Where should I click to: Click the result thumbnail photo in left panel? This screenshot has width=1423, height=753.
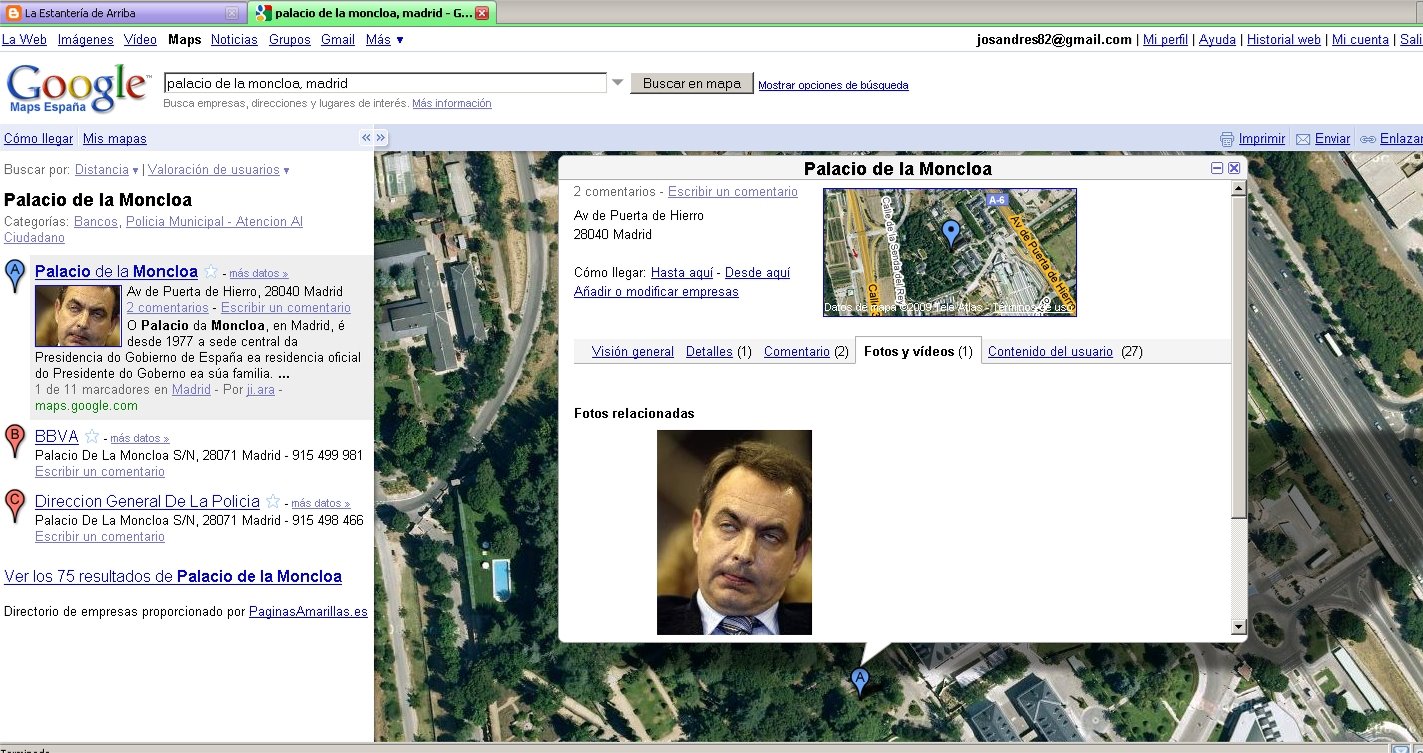(x=78, y=316)
